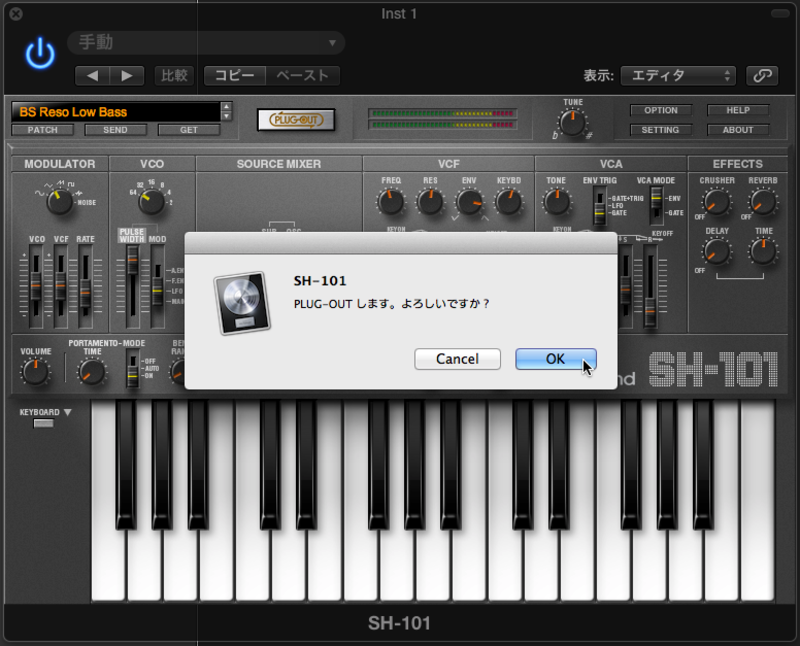Click the Effects TIME knob
Screen dimensions: 800x646
point(763,252)
